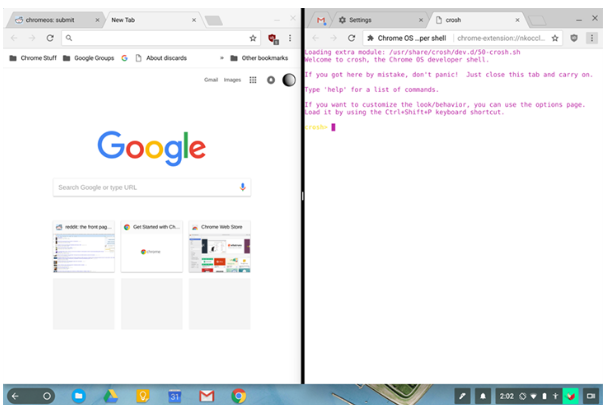Open Google Drive from shelf
Screen dimensions: 604x405
111,396
